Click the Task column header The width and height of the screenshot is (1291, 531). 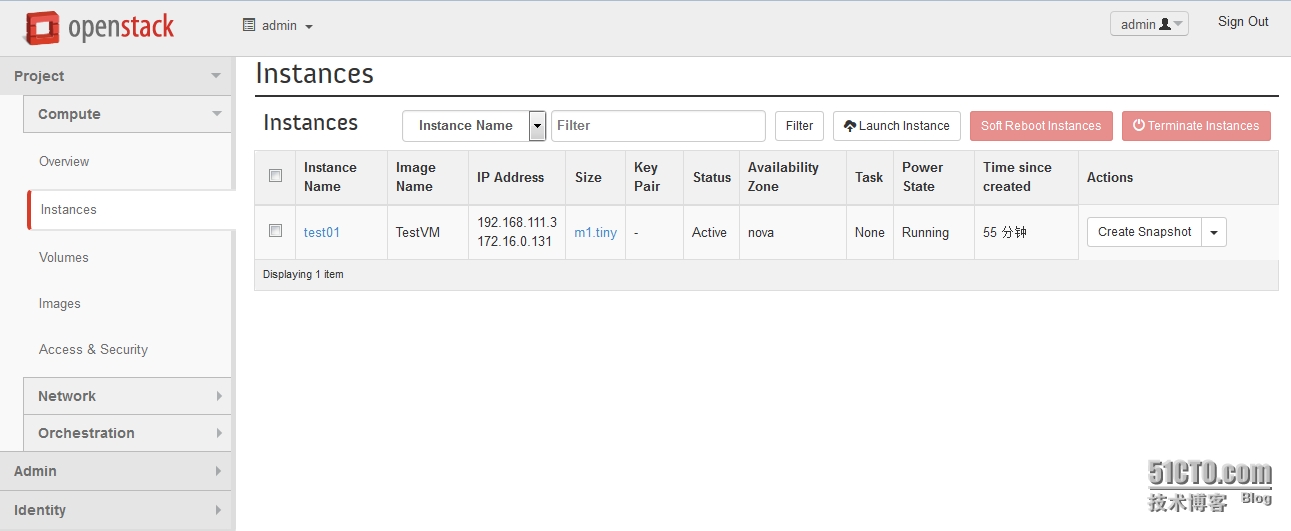coord(869,177)
